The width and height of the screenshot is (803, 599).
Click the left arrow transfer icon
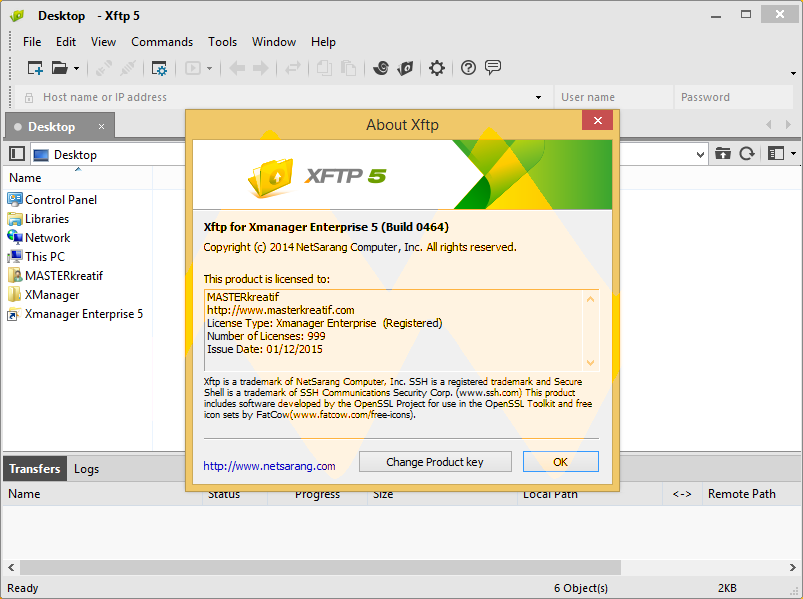tap(237, 68)
